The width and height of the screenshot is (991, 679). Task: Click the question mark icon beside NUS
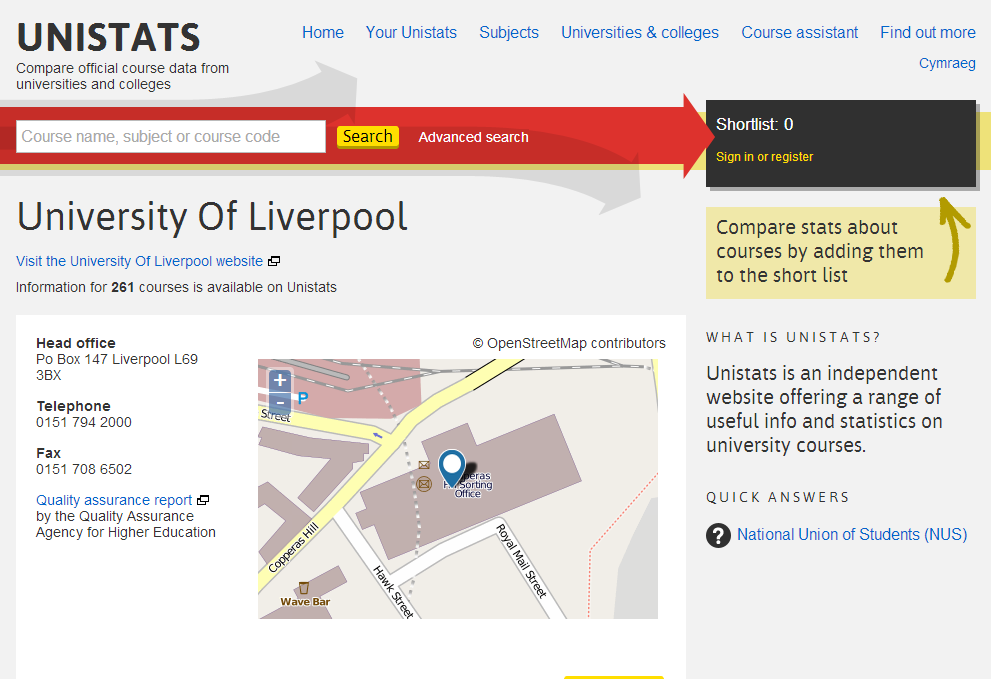pyautogui.click(x=718, y=535)
